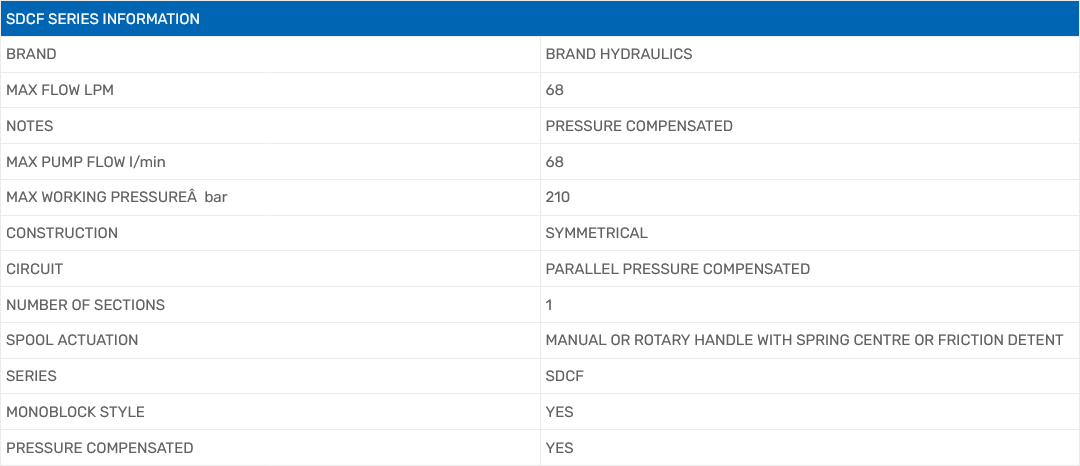Viewport: 1080px width, 466px height.
Task: Click the "NUMBER OF SECTIONS" label
Action: pos(85,305)
